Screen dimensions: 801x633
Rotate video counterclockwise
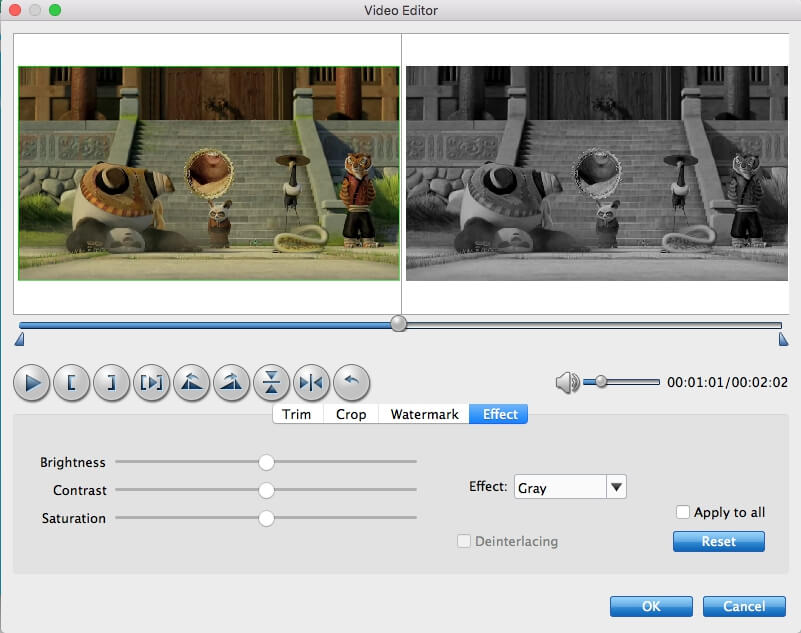point(191,383)
